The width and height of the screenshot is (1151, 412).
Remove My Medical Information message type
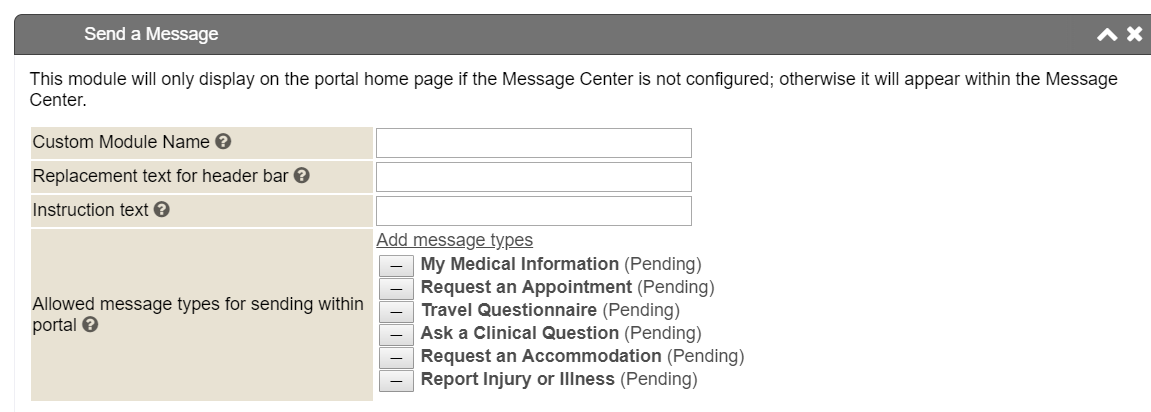coord(396,265)
